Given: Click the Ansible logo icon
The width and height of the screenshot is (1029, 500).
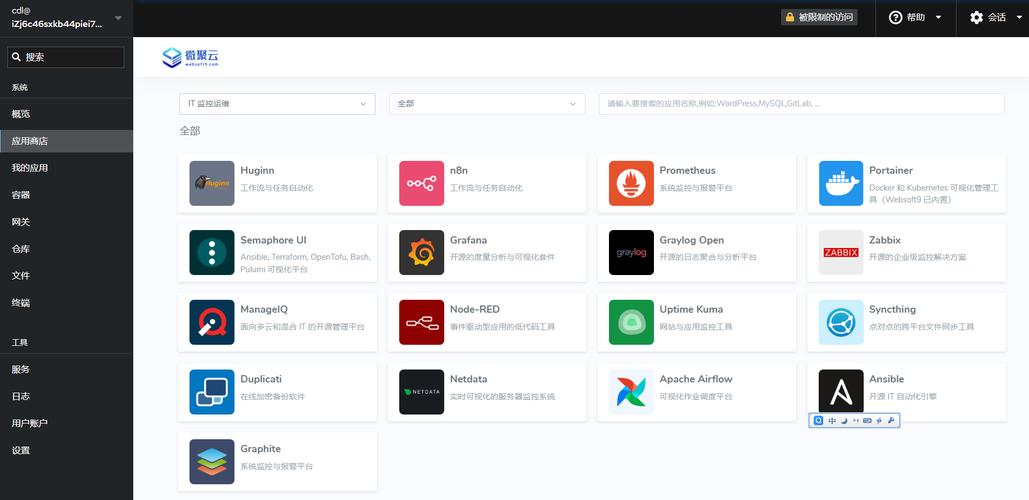Looking at the screenshot, I should pyautogui.click(x=840, y=390).
